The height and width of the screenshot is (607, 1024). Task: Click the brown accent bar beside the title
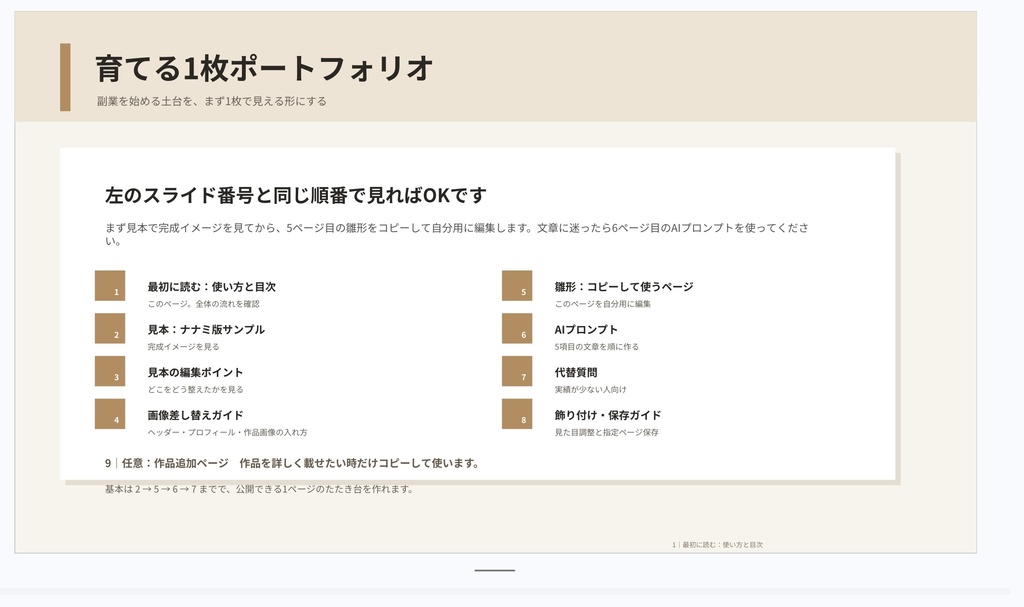65,77
